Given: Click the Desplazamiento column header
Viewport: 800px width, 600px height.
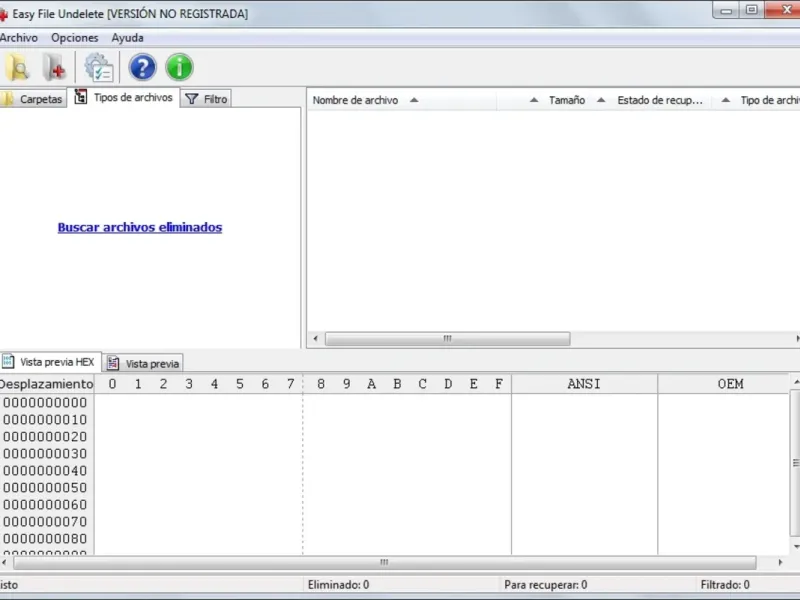Looking at the screenshot, I should point(46,384).
